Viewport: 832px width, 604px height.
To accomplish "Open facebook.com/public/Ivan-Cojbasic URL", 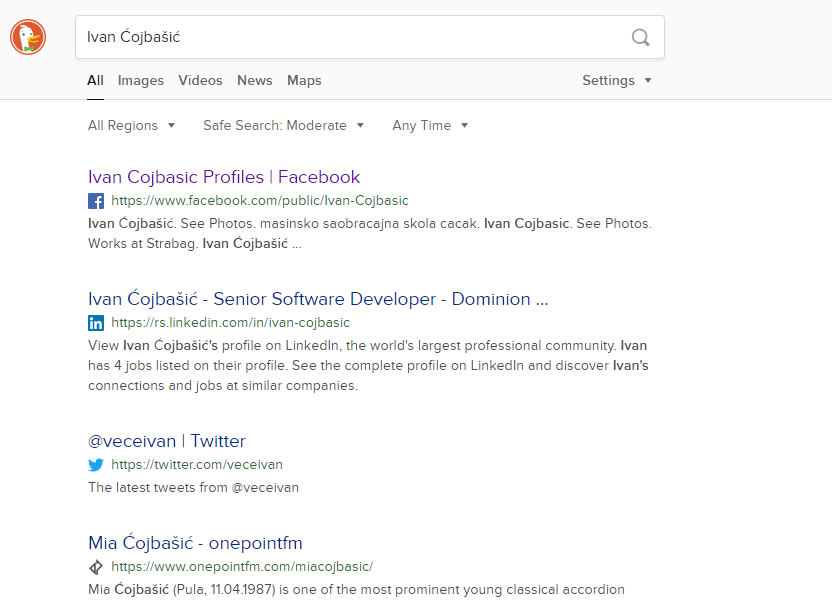I will pos(259,201).
